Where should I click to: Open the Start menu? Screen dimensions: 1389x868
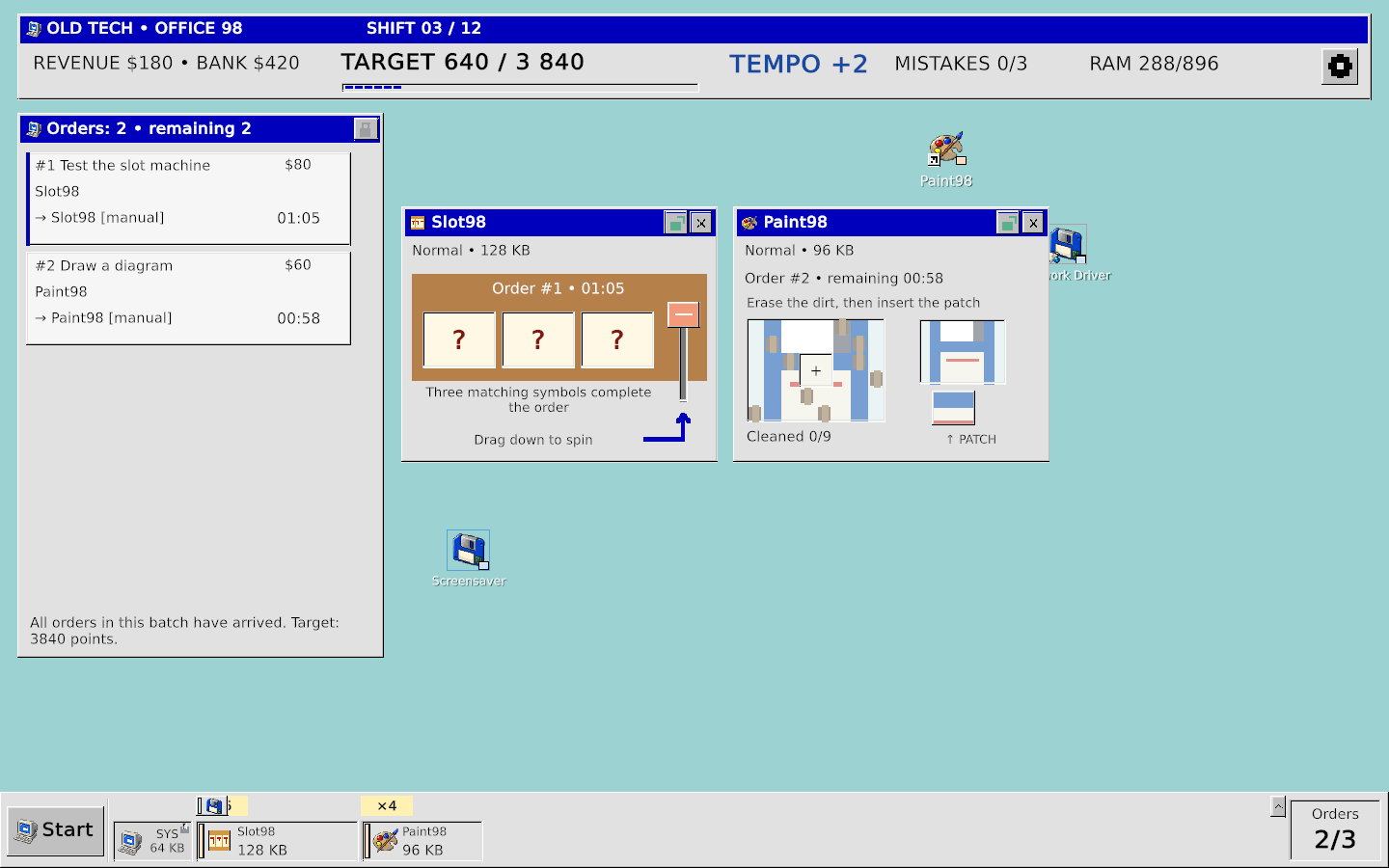click(x=57, y=831)
